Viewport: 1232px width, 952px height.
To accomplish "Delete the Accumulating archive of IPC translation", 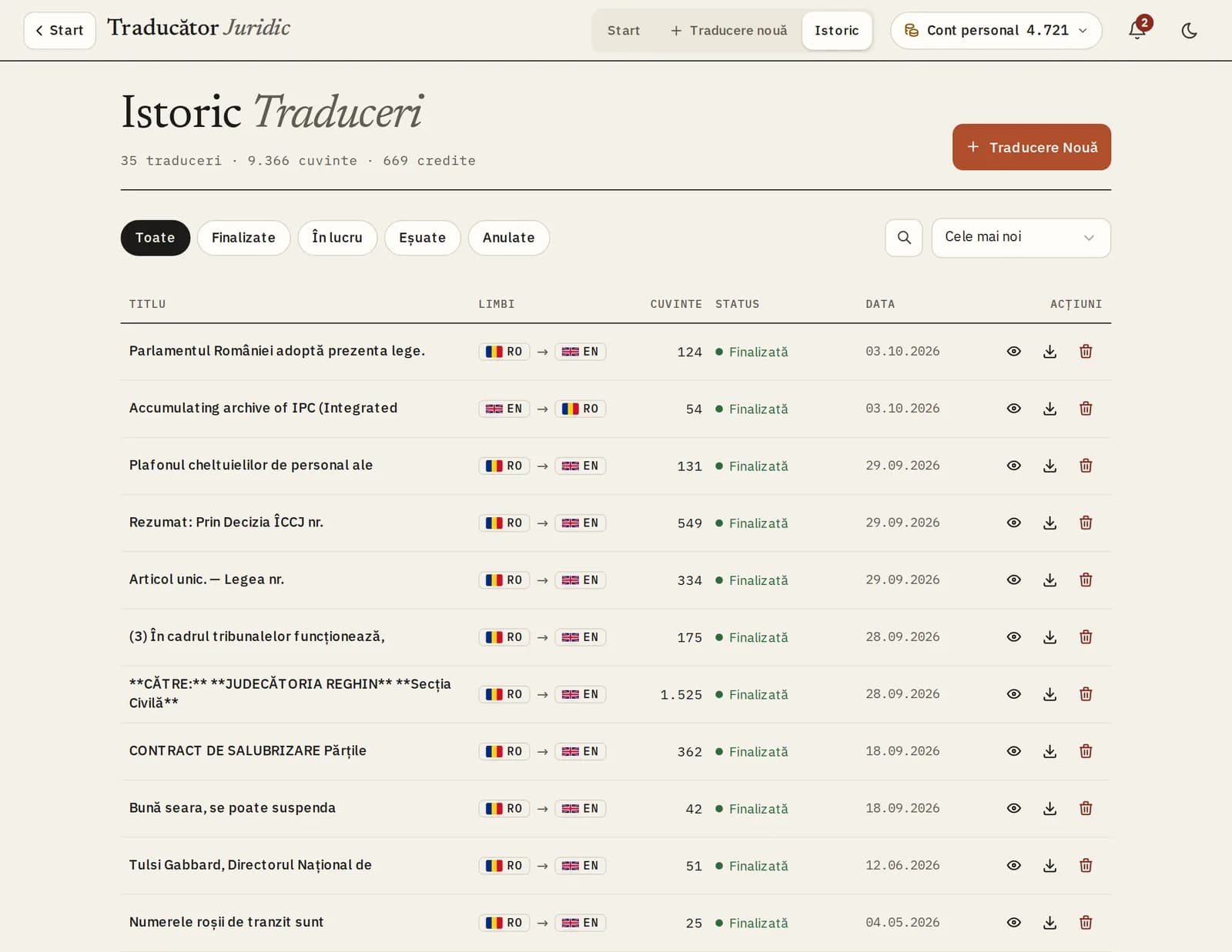I will 1086,409.
